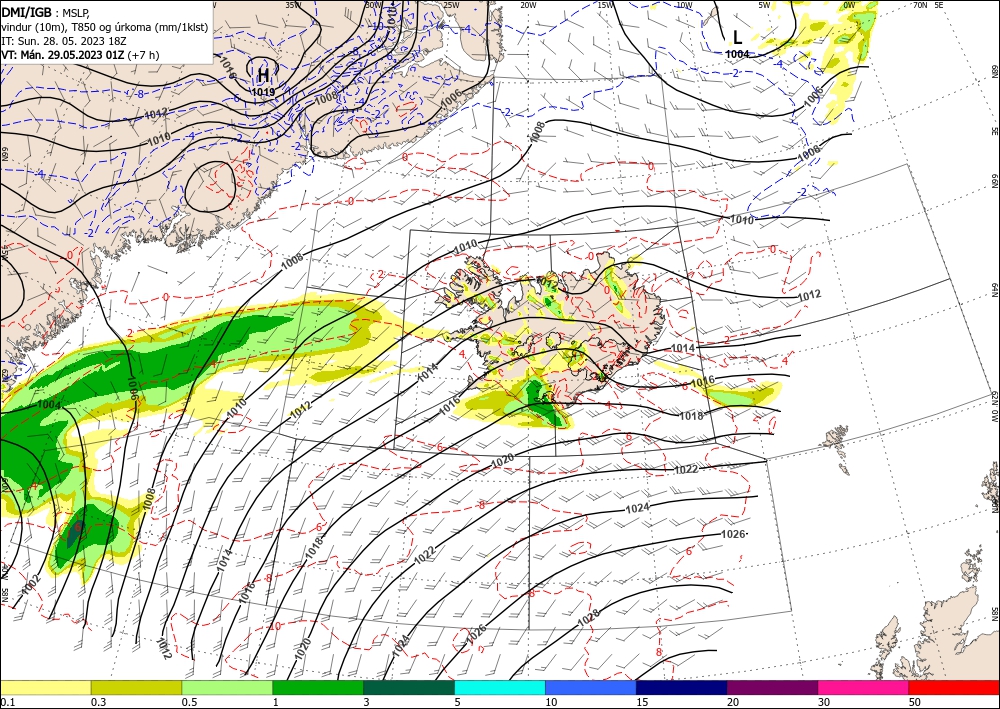Click the "vindur (10m), T850 og úrkoma" line
The image size is (1000, 709).
coord(105,26)
